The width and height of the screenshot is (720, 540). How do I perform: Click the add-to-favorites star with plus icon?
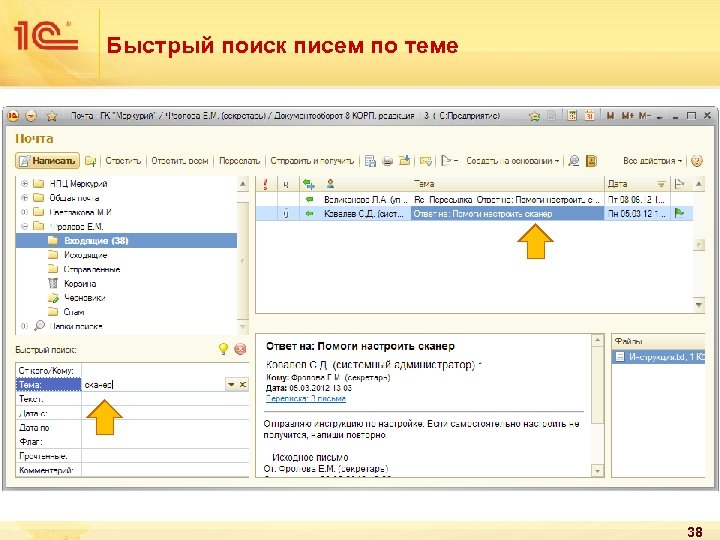tap(534, 116)
